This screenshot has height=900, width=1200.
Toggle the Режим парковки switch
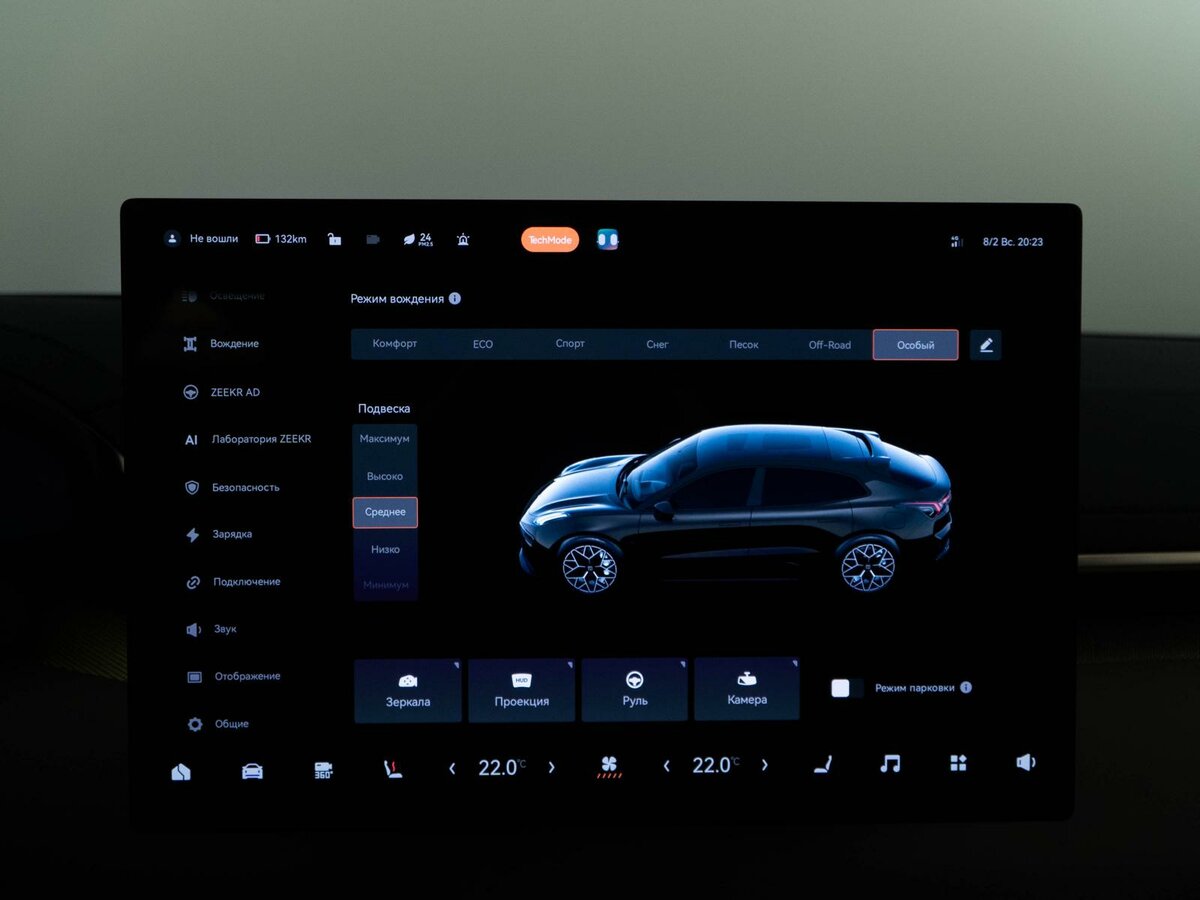[846, 688]
